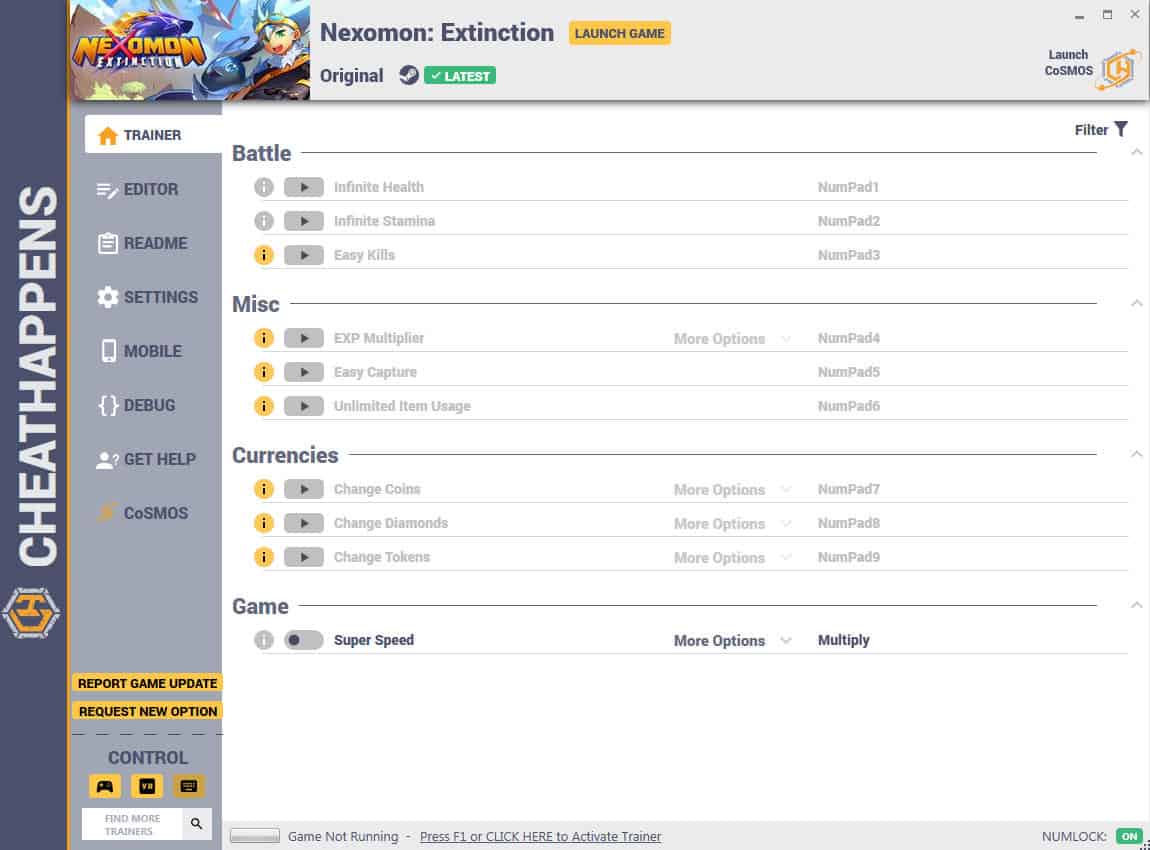Image resolution: width=1150 pixels, height=850 pixels.
Task: Select VR control icon
Action: coord(147,786)
